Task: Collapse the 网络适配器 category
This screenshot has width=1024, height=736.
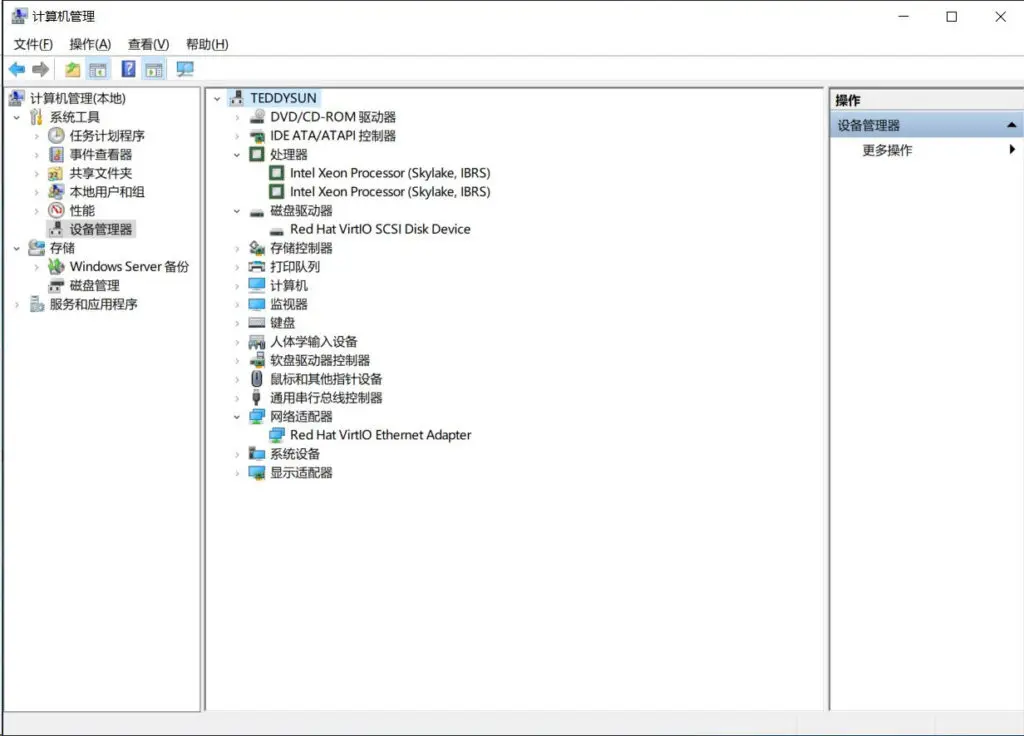Action: tap(237, 417)
